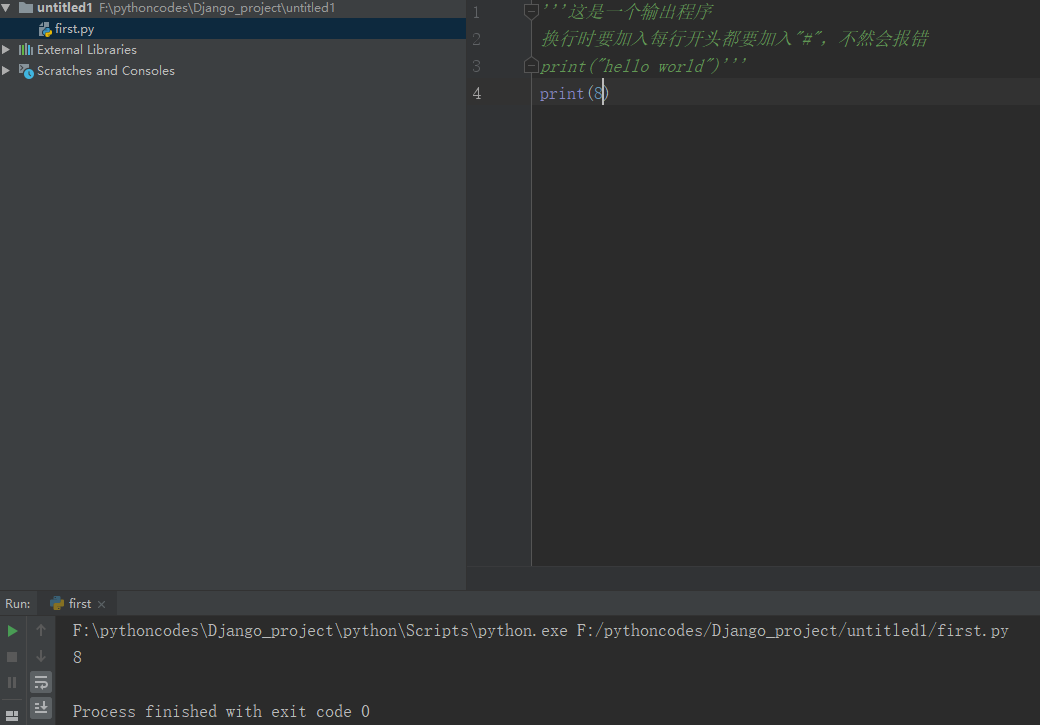Expand the External Libraries node
This screenshot has height=725, width=1040.
(6, 50)
